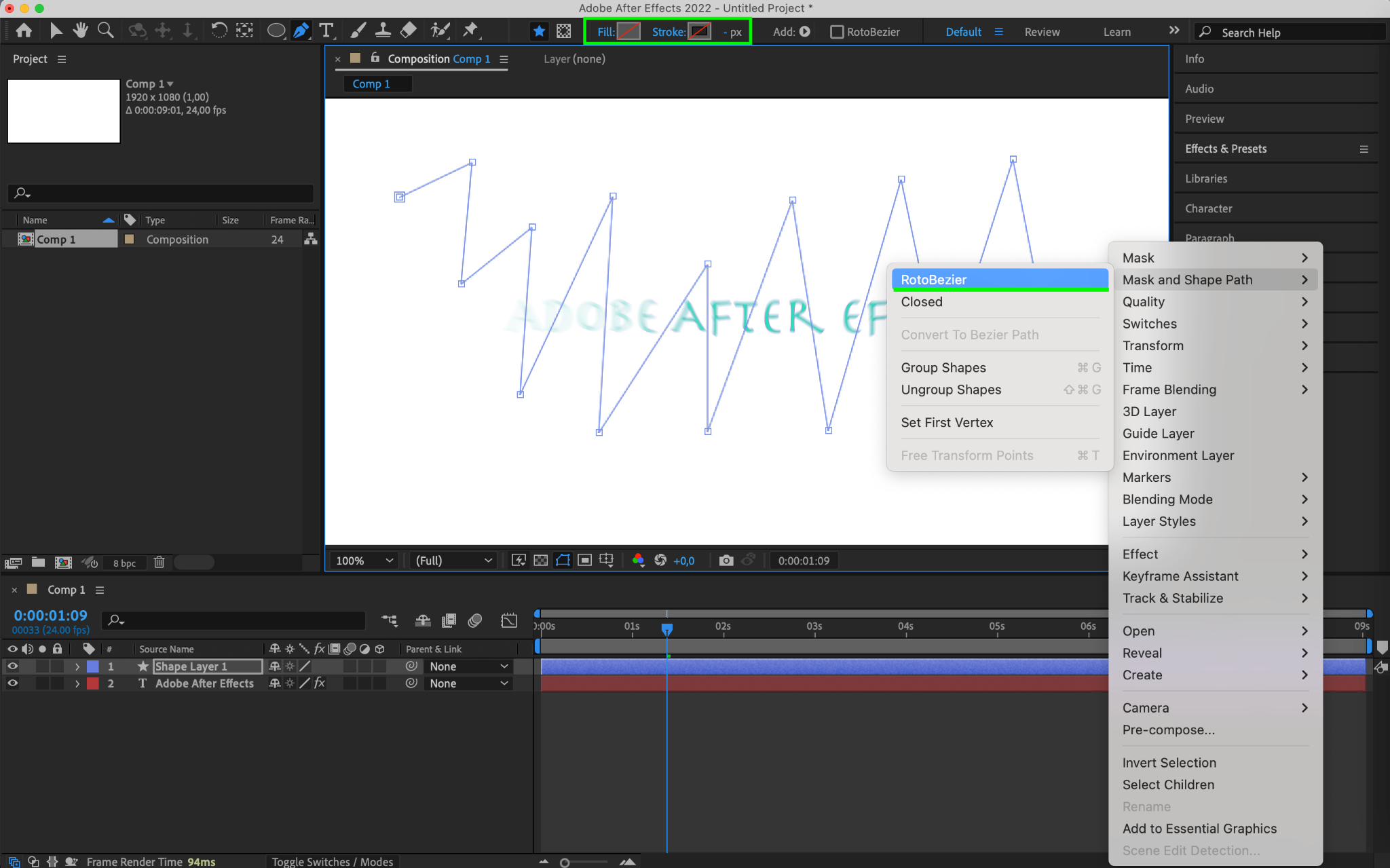Toggle mask and shape path visibility
Screen dimensions: 1390x868
pos(563,561)
